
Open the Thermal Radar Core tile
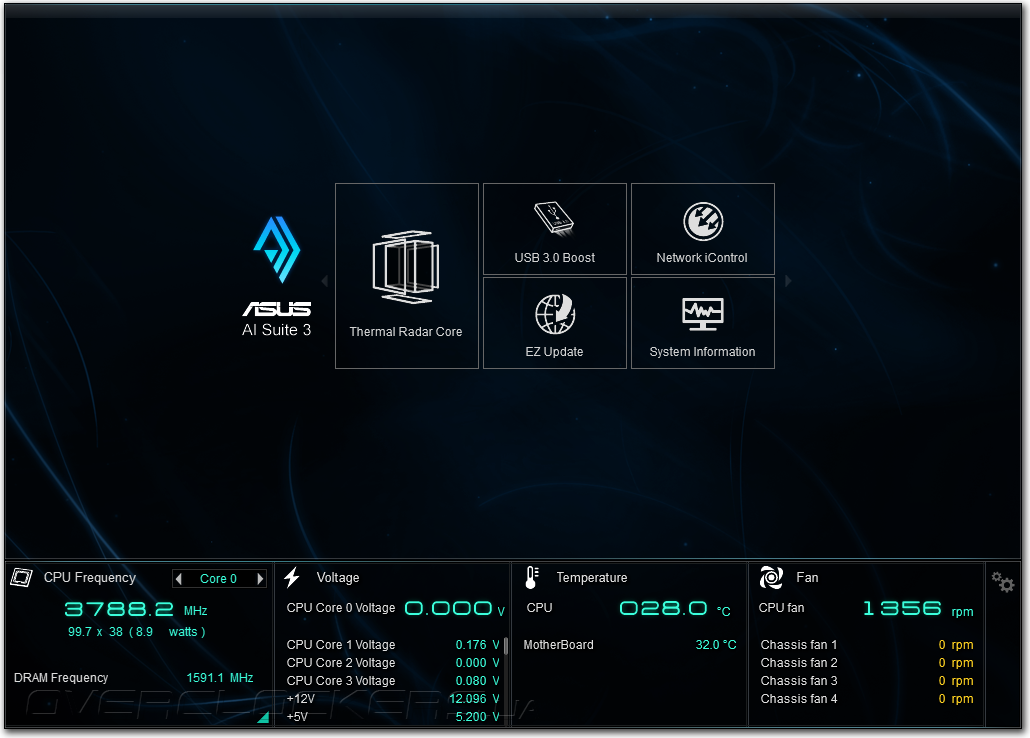coord(407,276)
